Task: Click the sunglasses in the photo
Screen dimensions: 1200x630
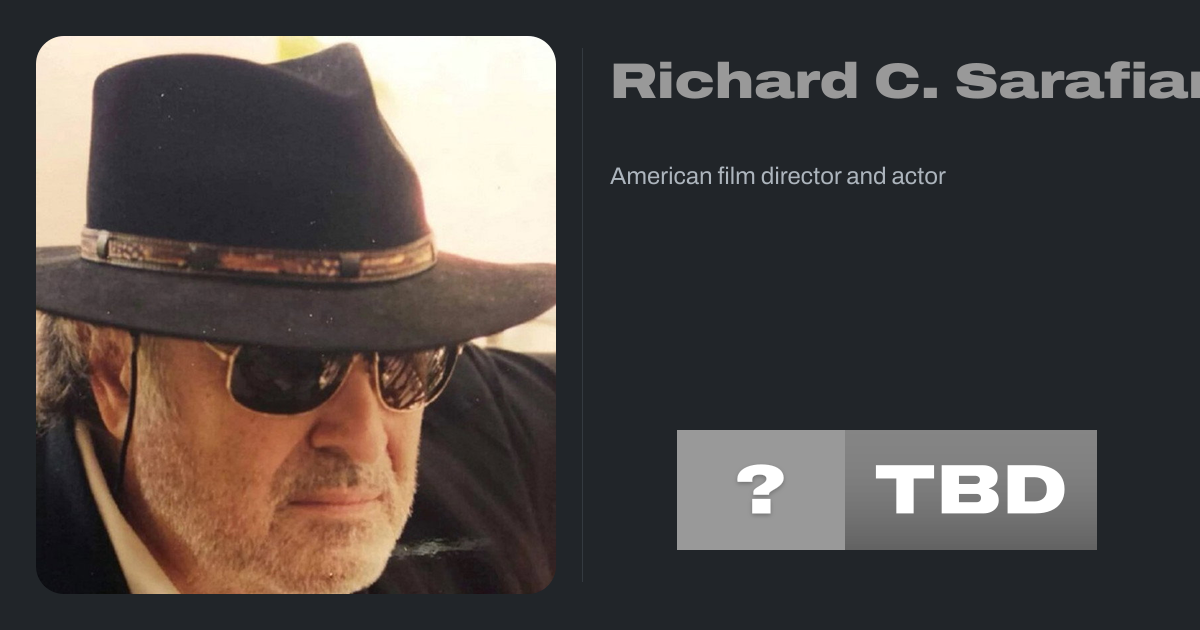Action: pyautogui.click(x=335, y=375)
